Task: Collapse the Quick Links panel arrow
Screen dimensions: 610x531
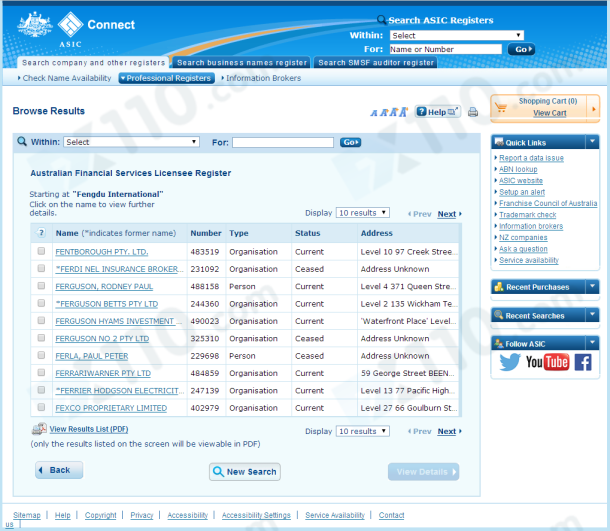Action: [592, 142]
